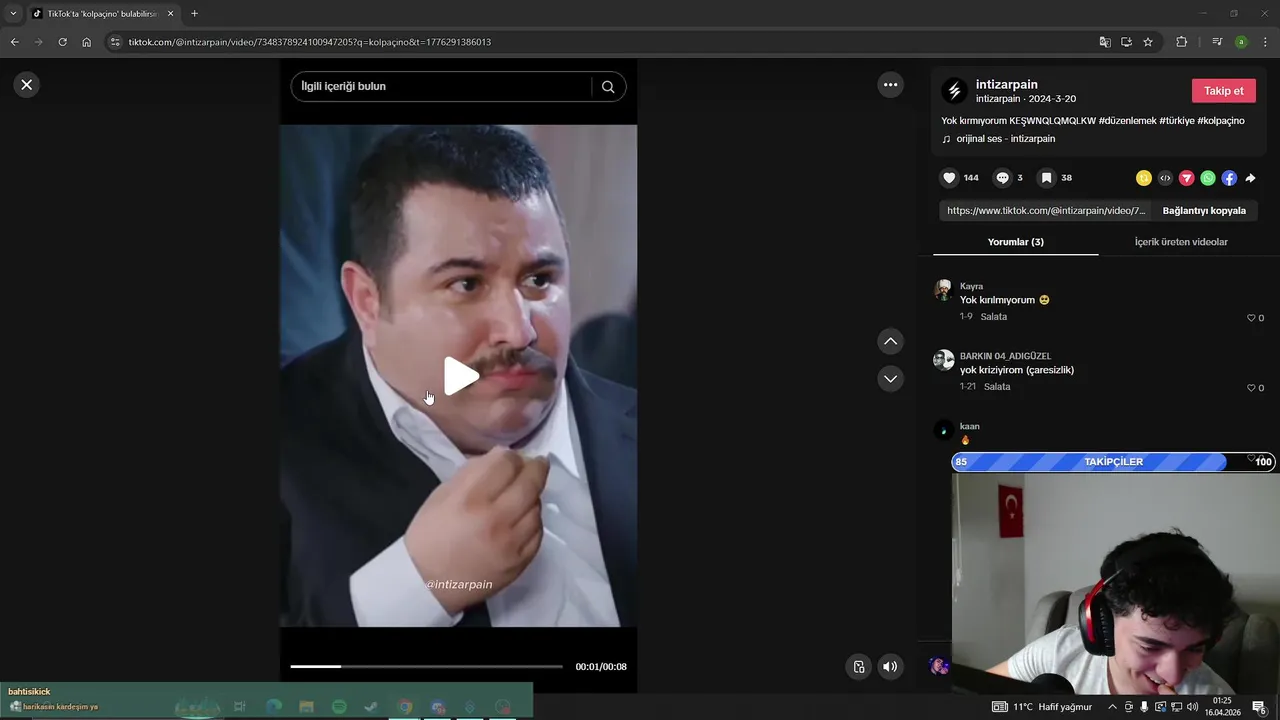Screen dimensions: 1280x720
Task: Repost with the yellow repost icon
Action: pos(1144,178)
